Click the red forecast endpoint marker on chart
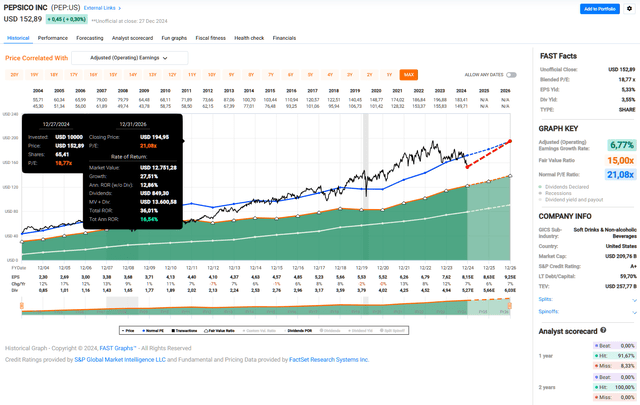640x405 pixels. (510, 141)
